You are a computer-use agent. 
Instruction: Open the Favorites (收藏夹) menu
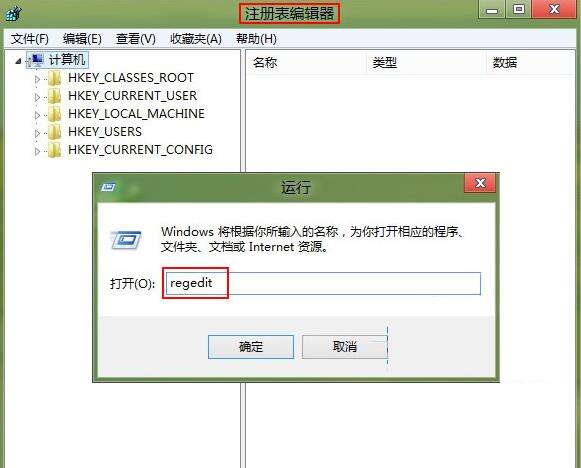pos(196,39)
